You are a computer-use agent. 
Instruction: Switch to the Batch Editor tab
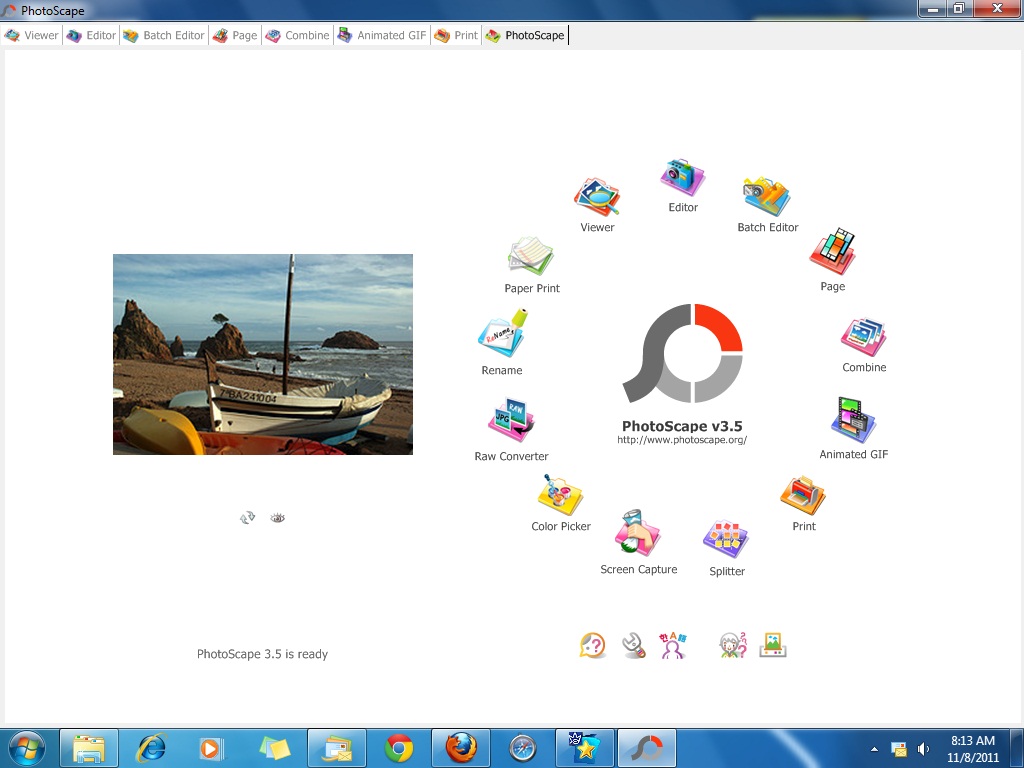164,35
